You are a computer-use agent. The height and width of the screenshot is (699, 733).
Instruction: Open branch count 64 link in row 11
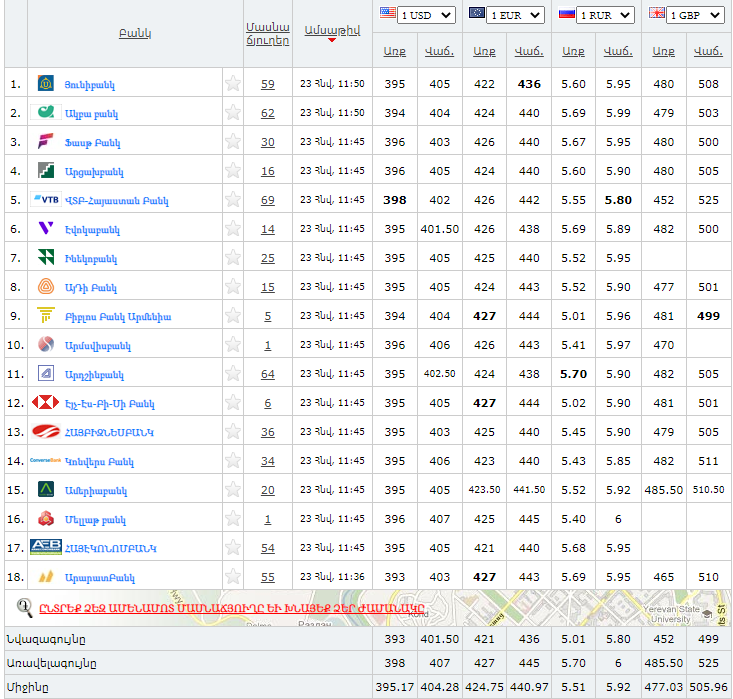pos(267,374)
